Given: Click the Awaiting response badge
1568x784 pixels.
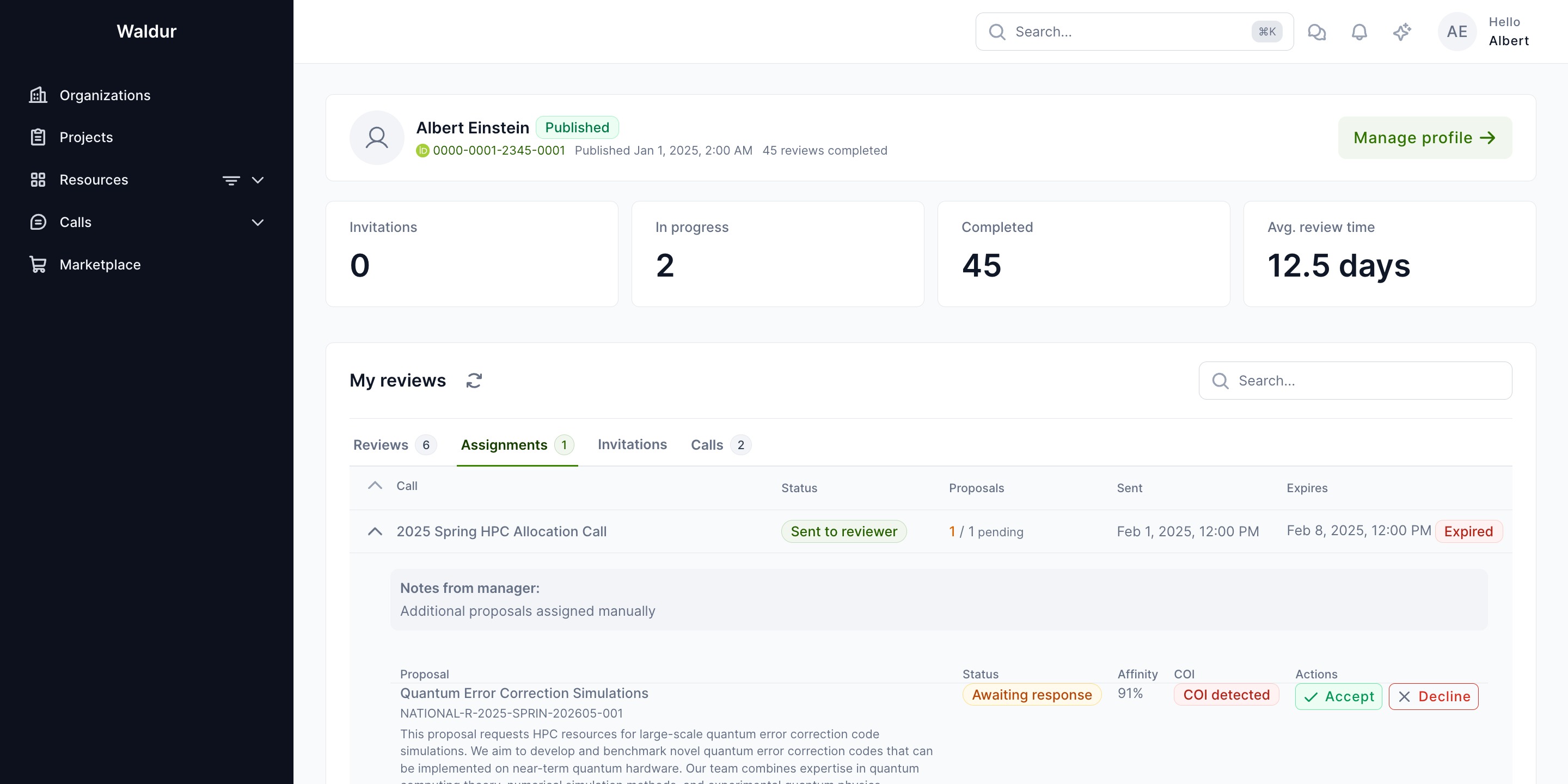Looking at the screenshot, I should [x=1032, y=695].
